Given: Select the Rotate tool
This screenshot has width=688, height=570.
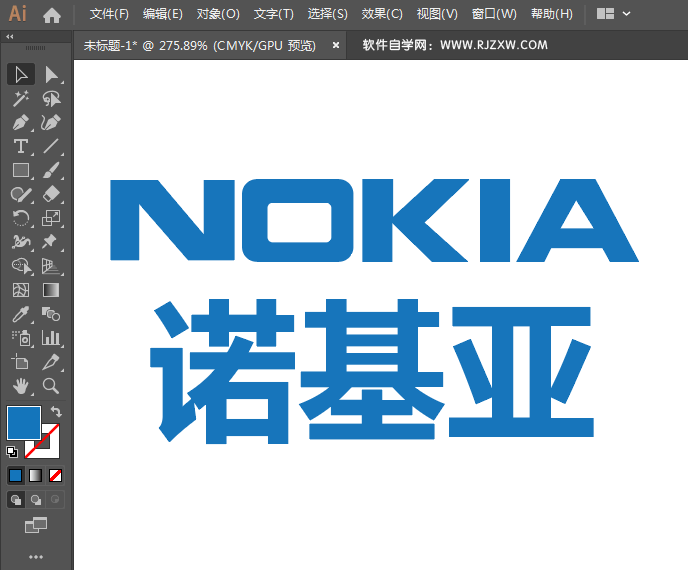Looking at the screenshot, I should [x=21, y=218].
